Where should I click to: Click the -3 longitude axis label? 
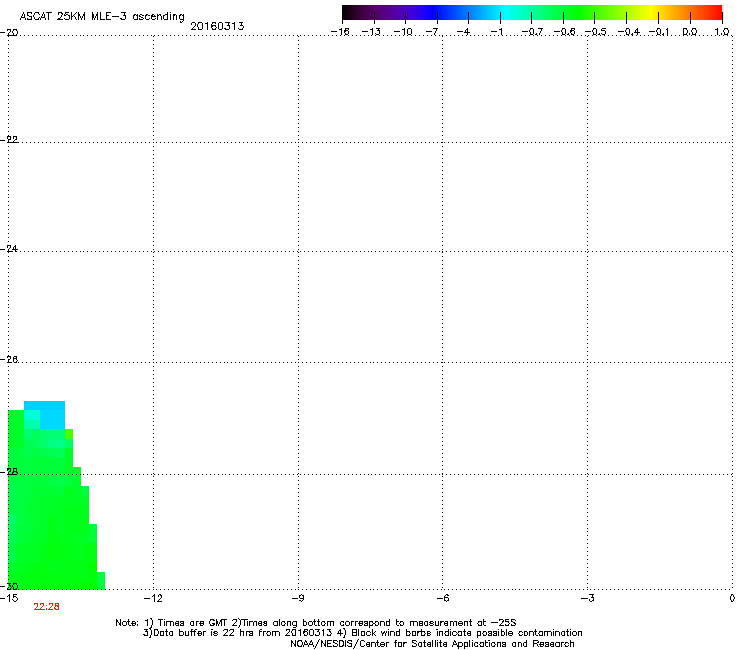click(587, 599)
